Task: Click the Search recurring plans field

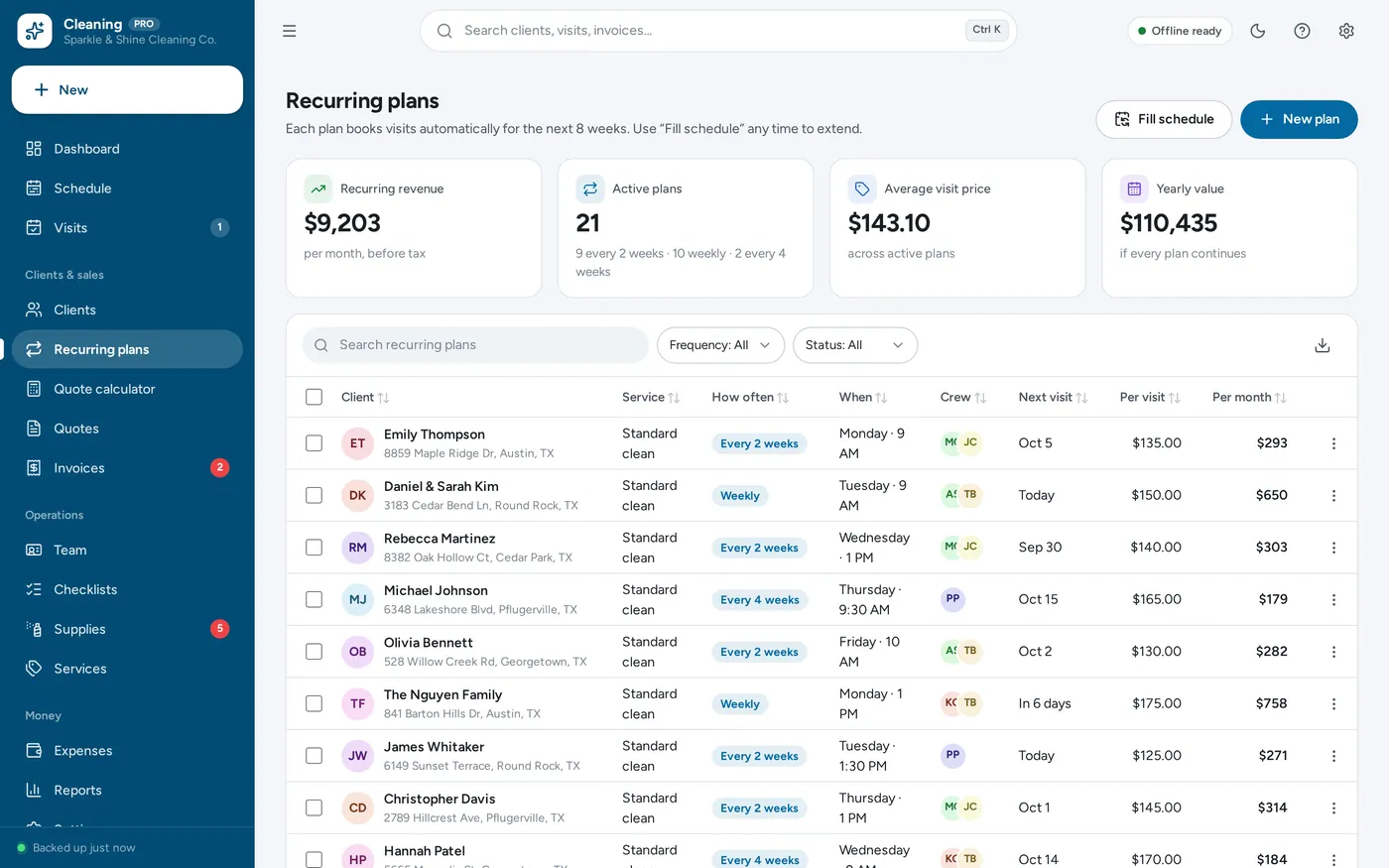Action: click(x=475, y=345)
